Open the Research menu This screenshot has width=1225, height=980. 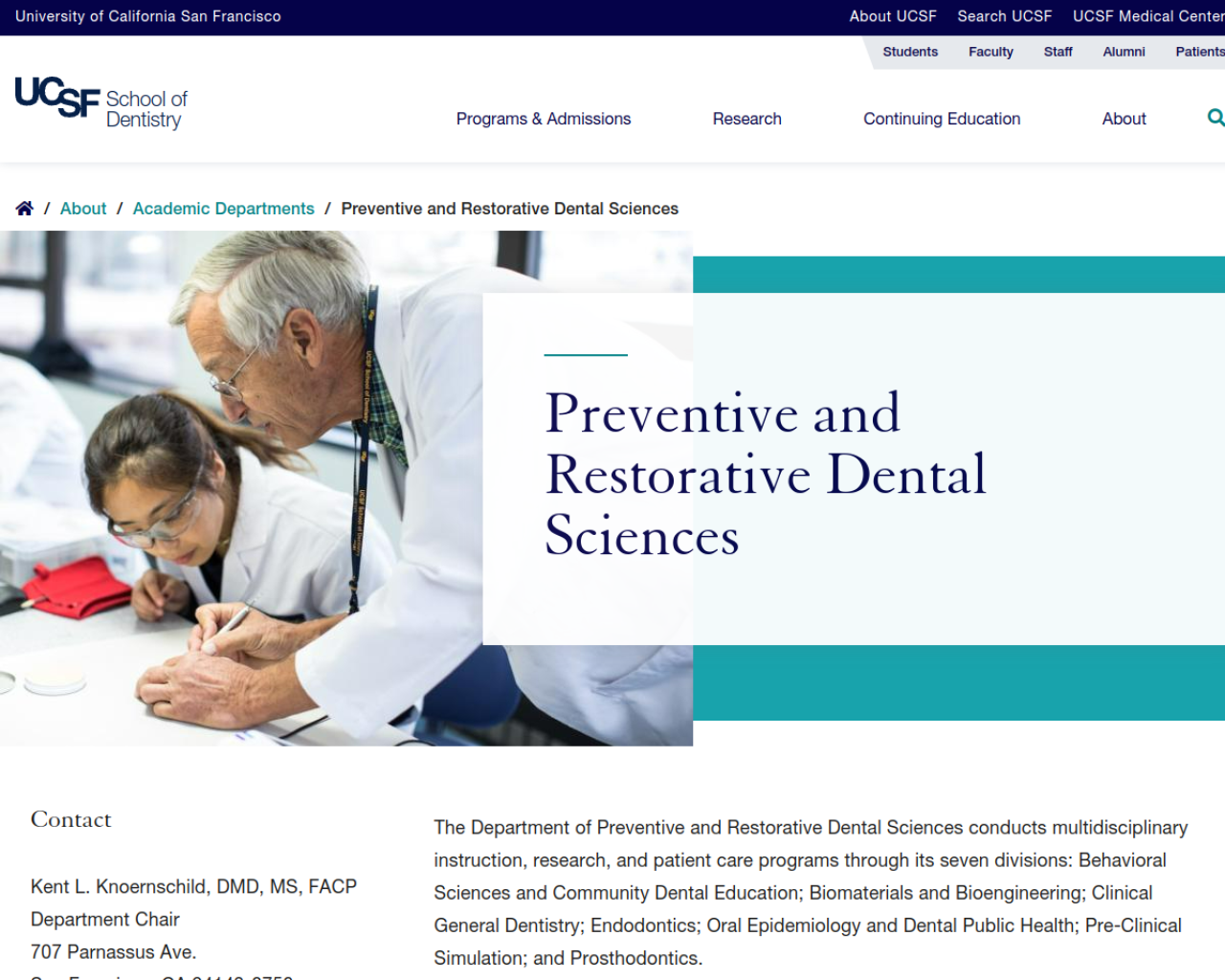point(747,119)
